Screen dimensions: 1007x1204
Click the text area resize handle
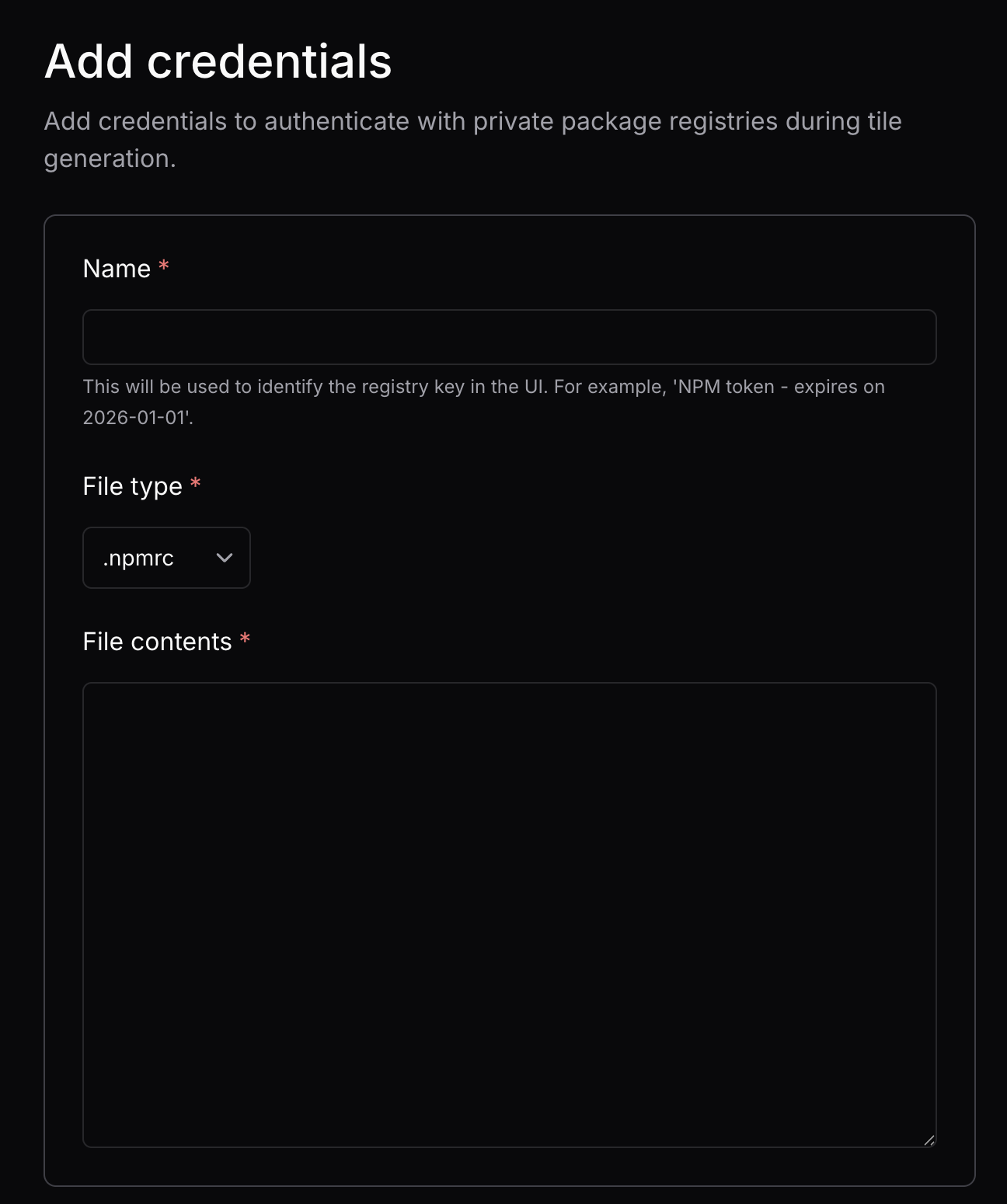(x=929, y=1140)
